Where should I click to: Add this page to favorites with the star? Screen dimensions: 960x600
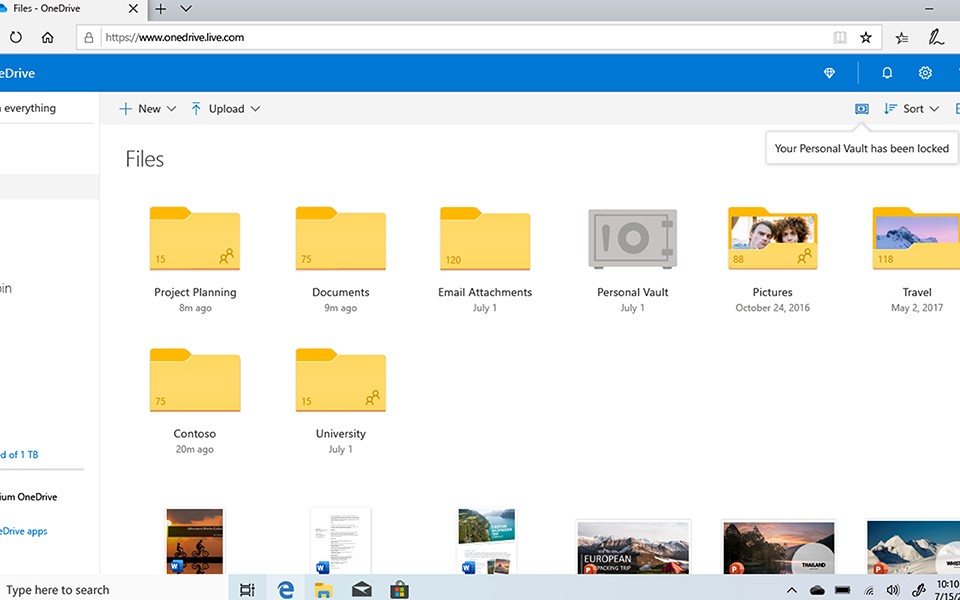coord(866,37)
